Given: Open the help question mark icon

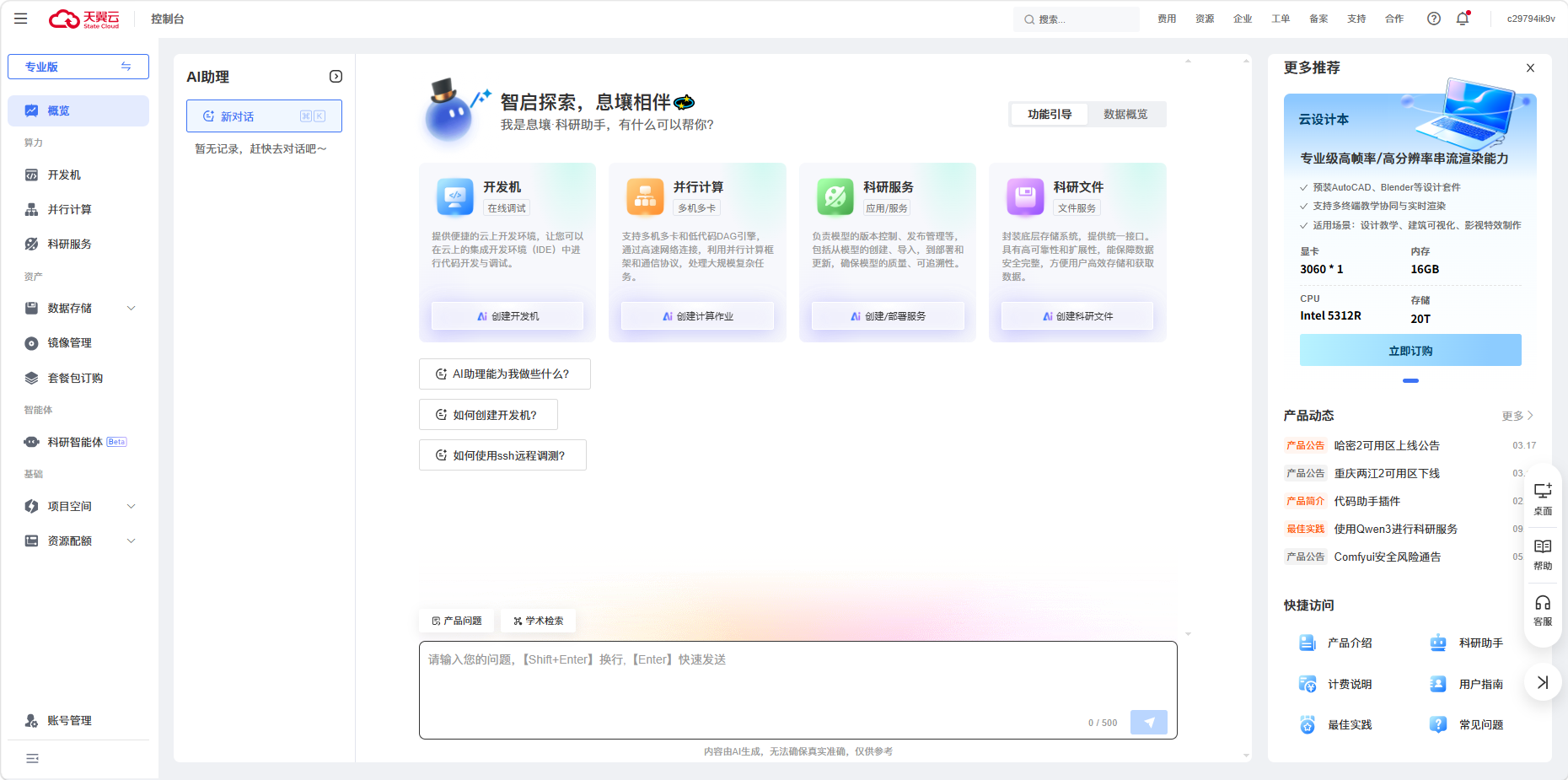Looking at the screenshot, I should point(1433,19).
